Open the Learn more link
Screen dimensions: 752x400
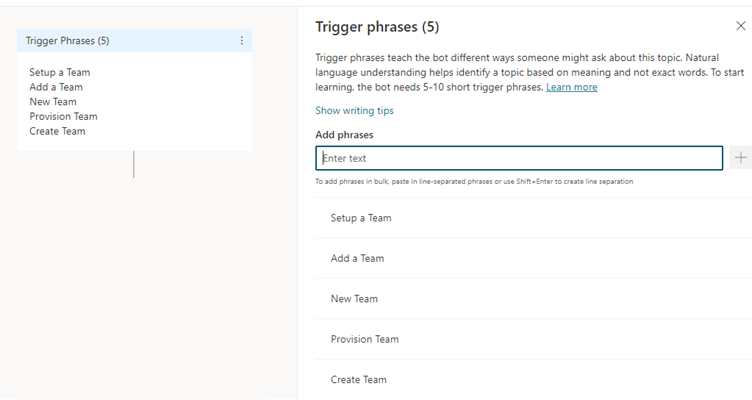point(572,87)
